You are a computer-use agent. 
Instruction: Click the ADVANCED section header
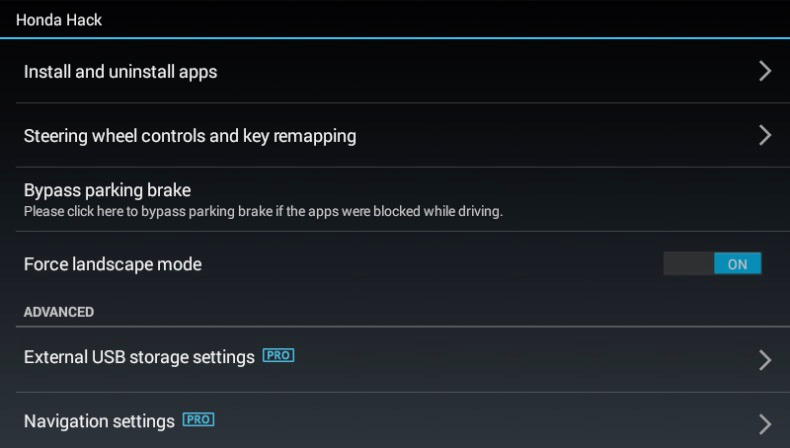pos(58,312)
